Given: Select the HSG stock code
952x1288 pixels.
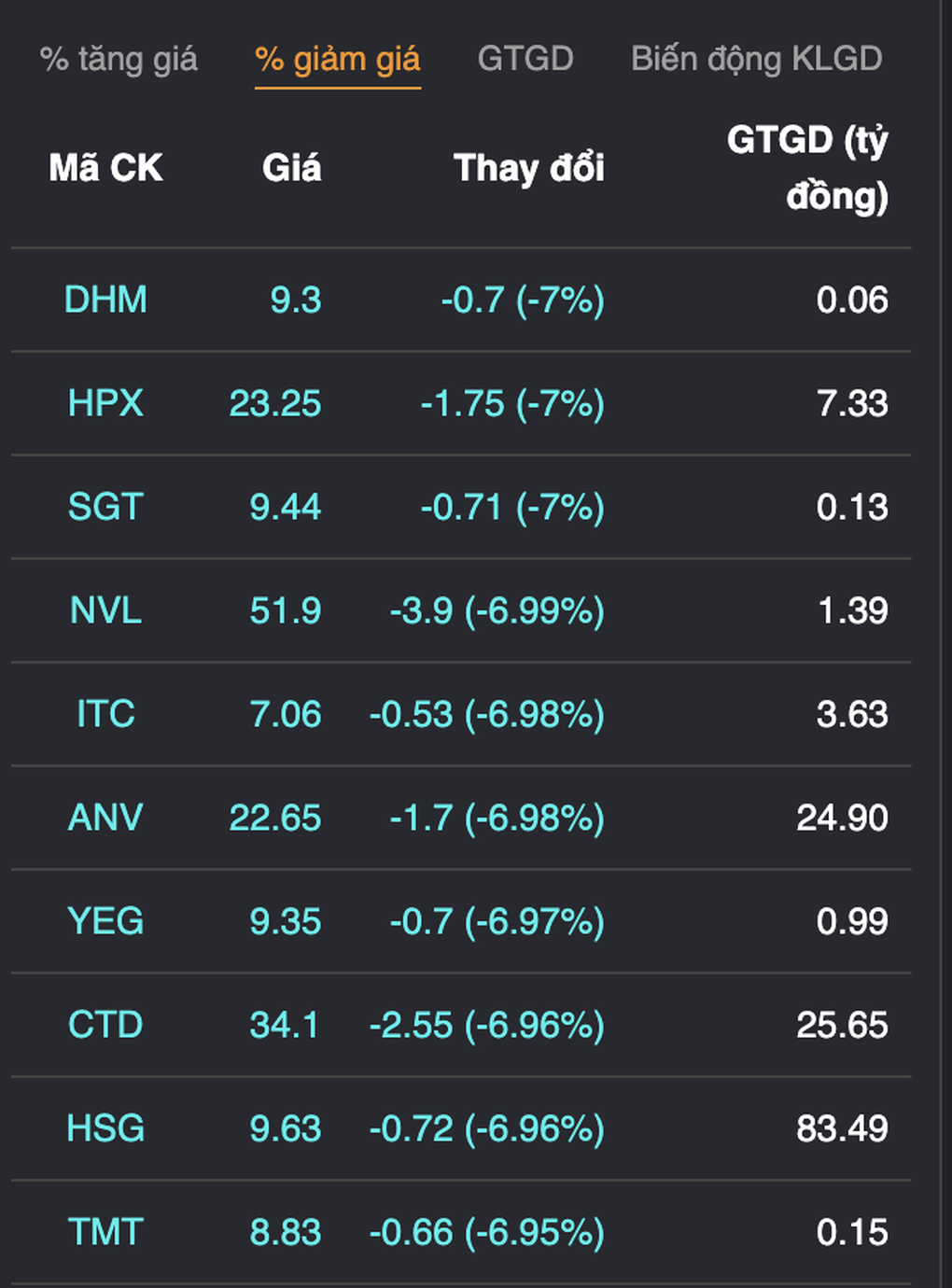Looking at the screenshot, I should [105, 1128].
